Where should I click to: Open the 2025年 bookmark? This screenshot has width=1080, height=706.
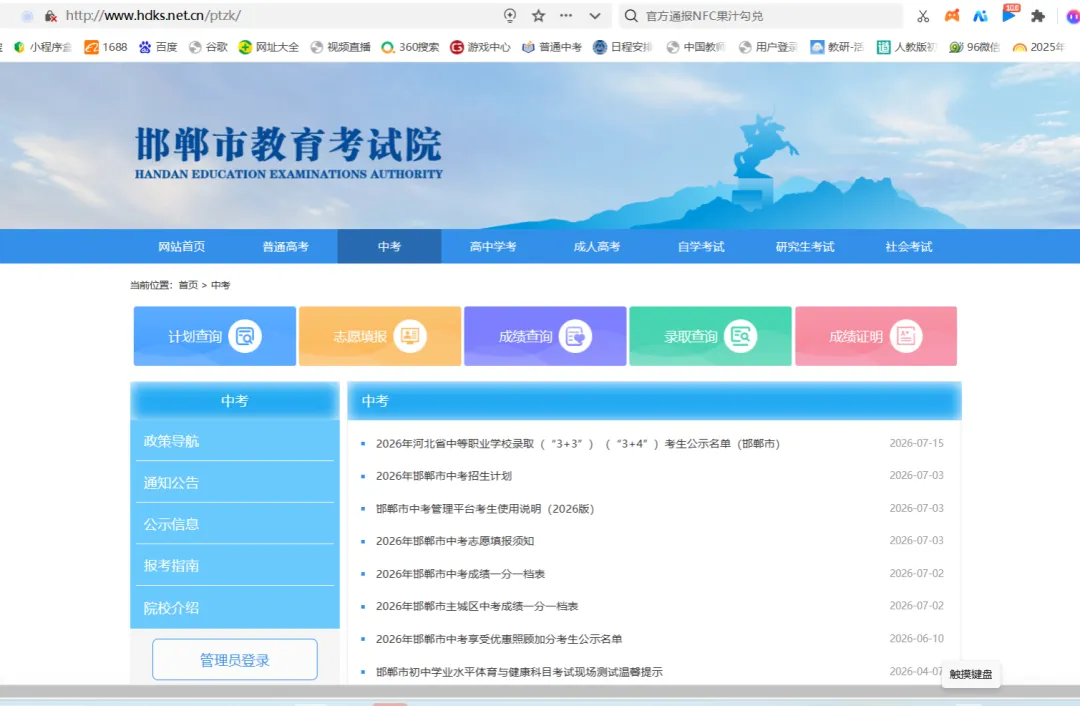coord(1039,47)
